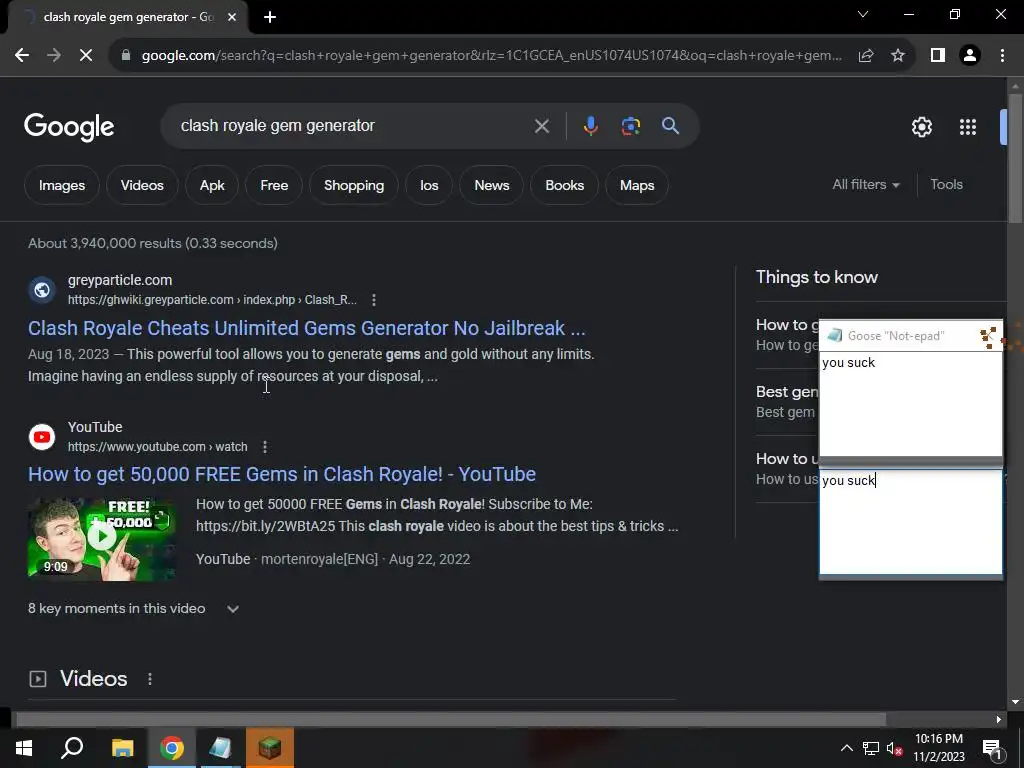The image size is (1024, 768).
Task: Click the Chrome address bar URL
Action: coord(491,56)
